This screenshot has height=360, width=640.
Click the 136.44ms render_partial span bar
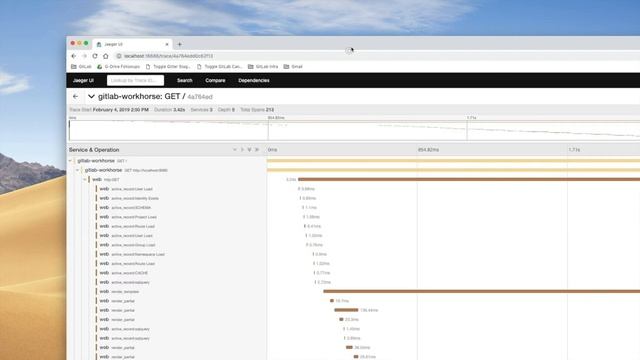[x=346, y=310]
